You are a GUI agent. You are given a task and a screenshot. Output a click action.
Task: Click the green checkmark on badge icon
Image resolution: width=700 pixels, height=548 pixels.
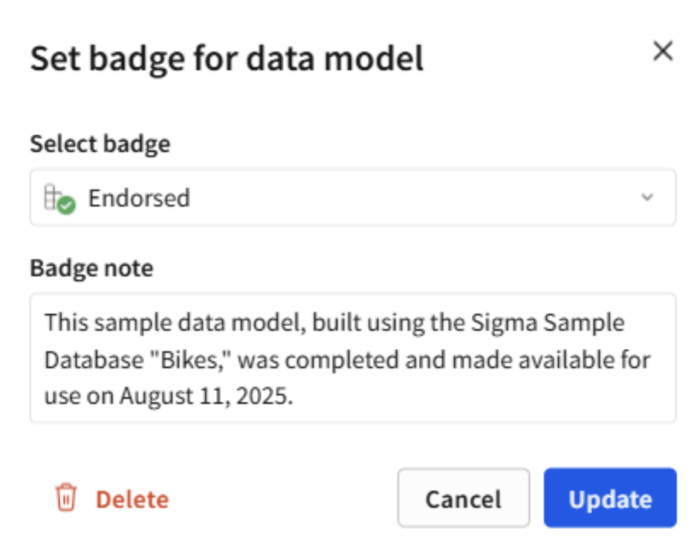66,205
